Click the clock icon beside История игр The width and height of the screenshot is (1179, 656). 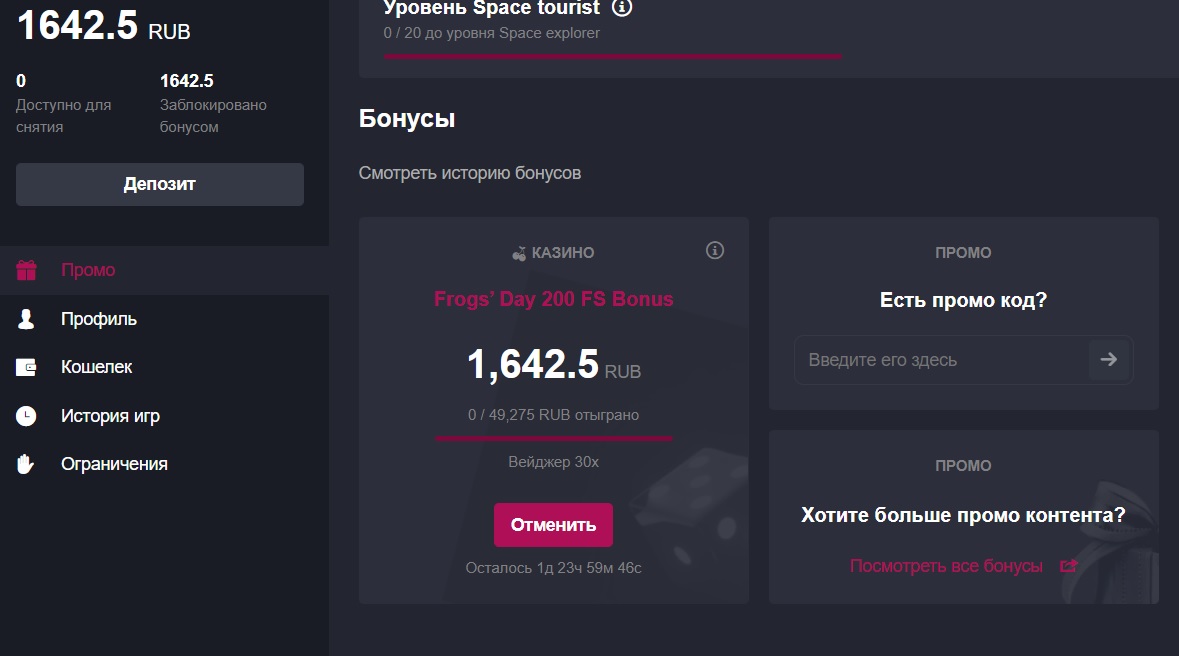point(26,415)
